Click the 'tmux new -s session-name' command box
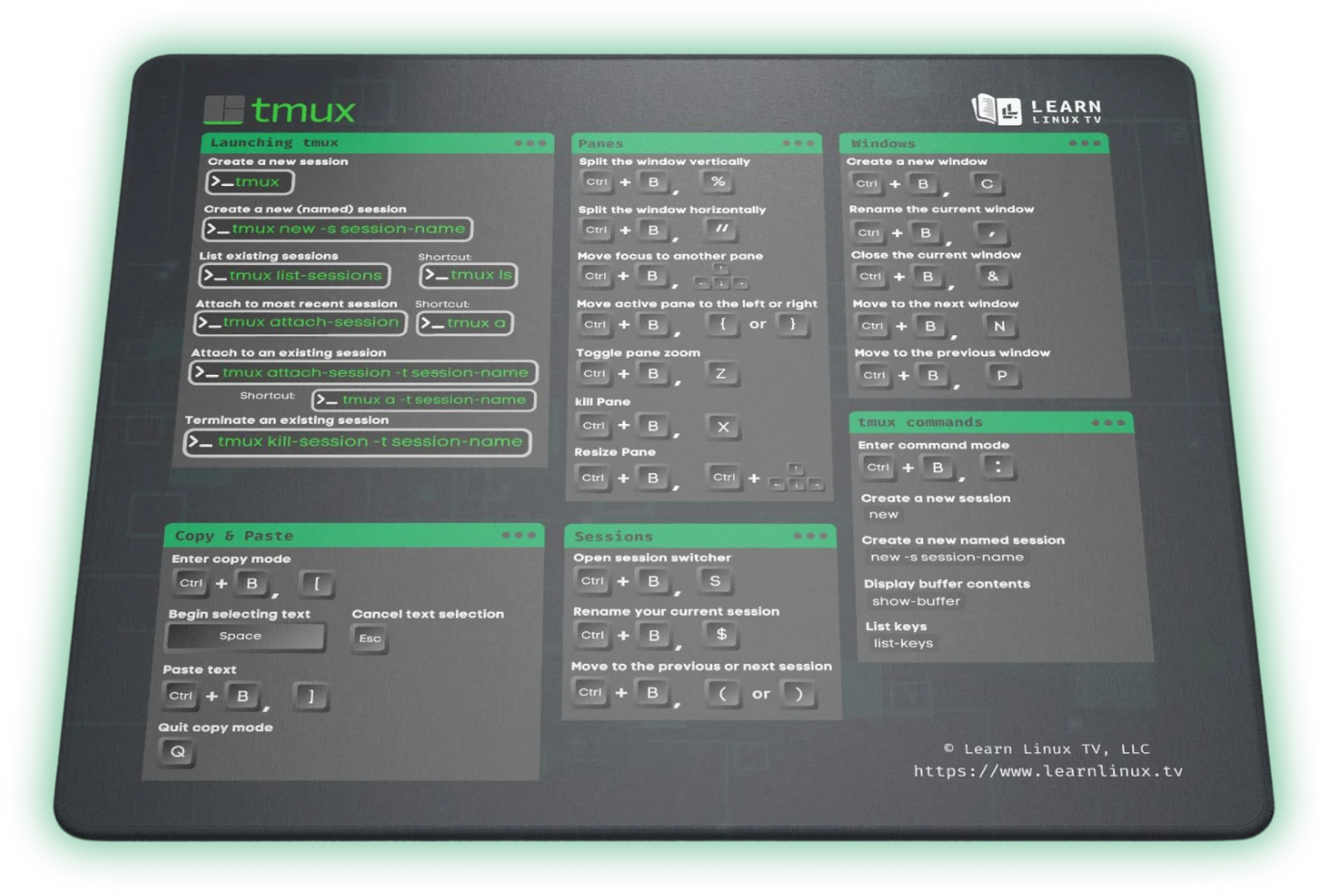This screenshot has width=1328, height=896. coord(338,229)
